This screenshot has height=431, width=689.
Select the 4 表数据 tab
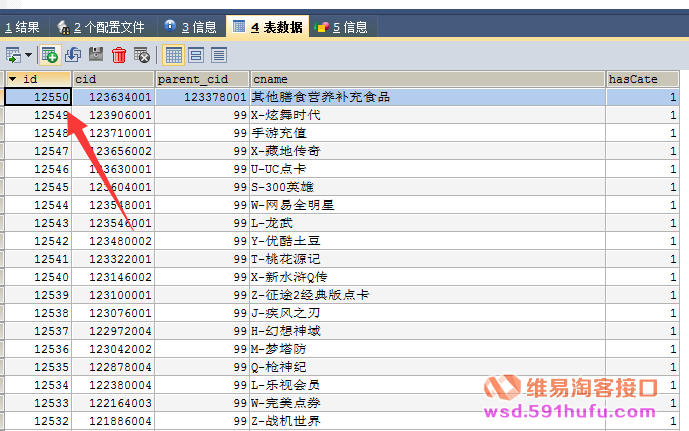click(x=268, y=27)
